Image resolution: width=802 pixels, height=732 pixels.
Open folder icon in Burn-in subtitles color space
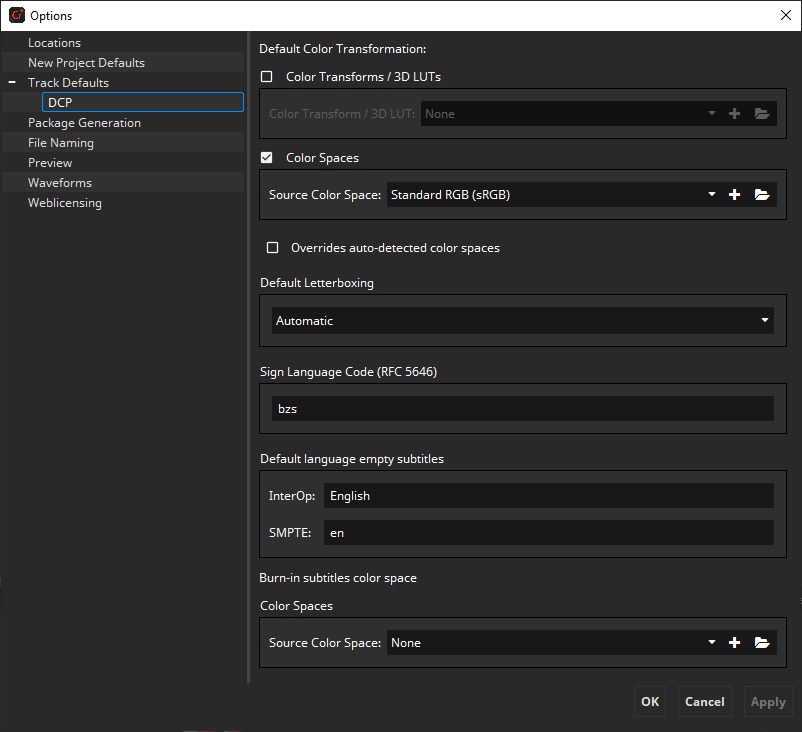(x=762, y=643)
